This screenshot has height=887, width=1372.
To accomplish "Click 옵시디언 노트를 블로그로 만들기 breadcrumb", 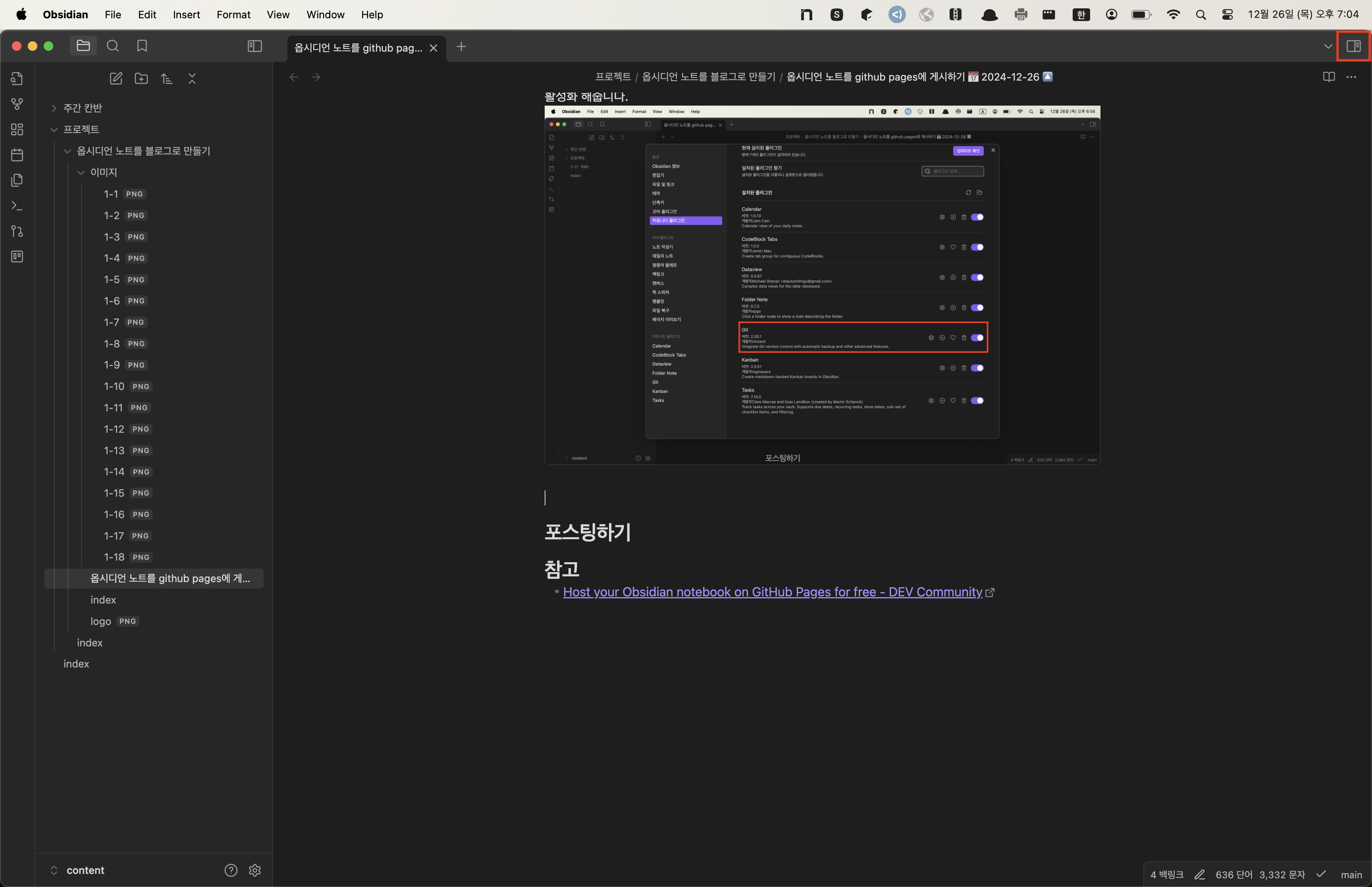I will pos(709,77).
